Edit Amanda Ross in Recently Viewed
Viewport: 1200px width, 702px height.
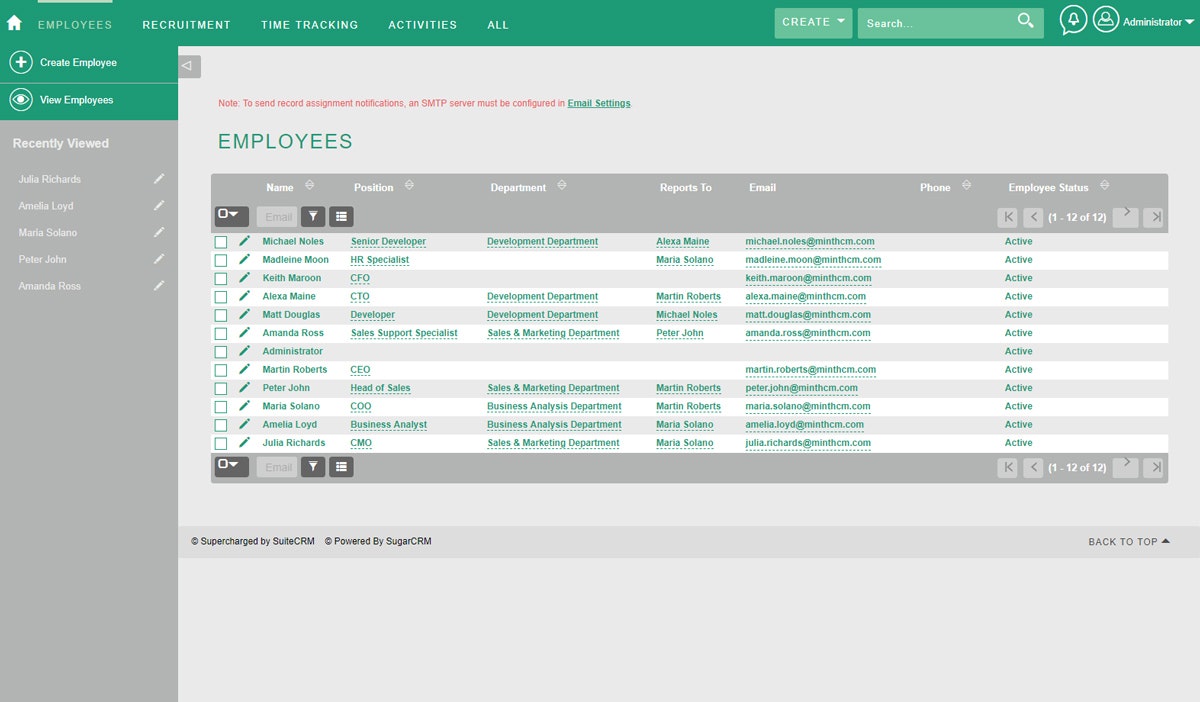(158, 285)
